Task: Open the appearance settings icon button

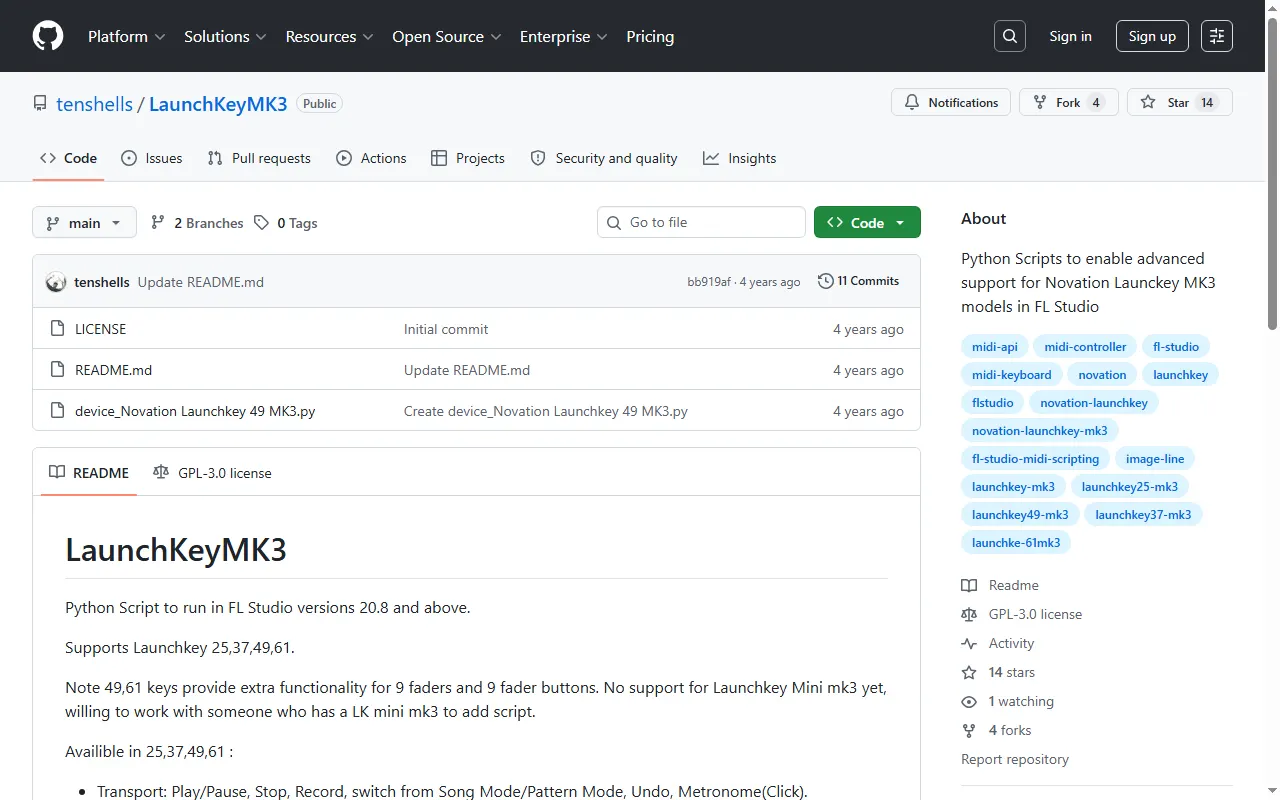Action: pos(1217,36)
